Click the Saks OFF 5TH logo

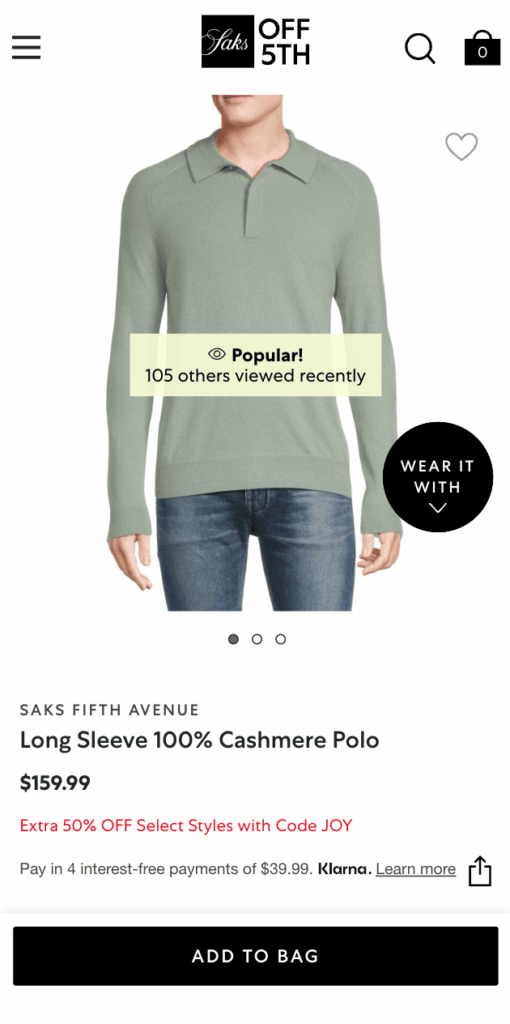[x=255, y=42]
